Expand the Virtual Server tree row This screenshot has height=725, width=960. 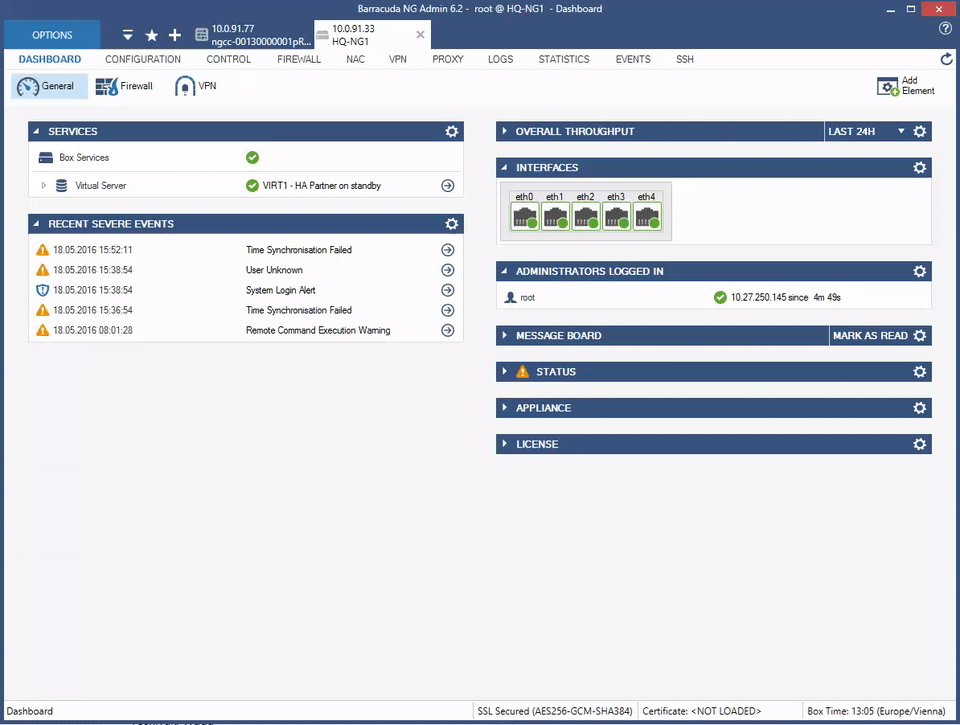click(43, 186)
